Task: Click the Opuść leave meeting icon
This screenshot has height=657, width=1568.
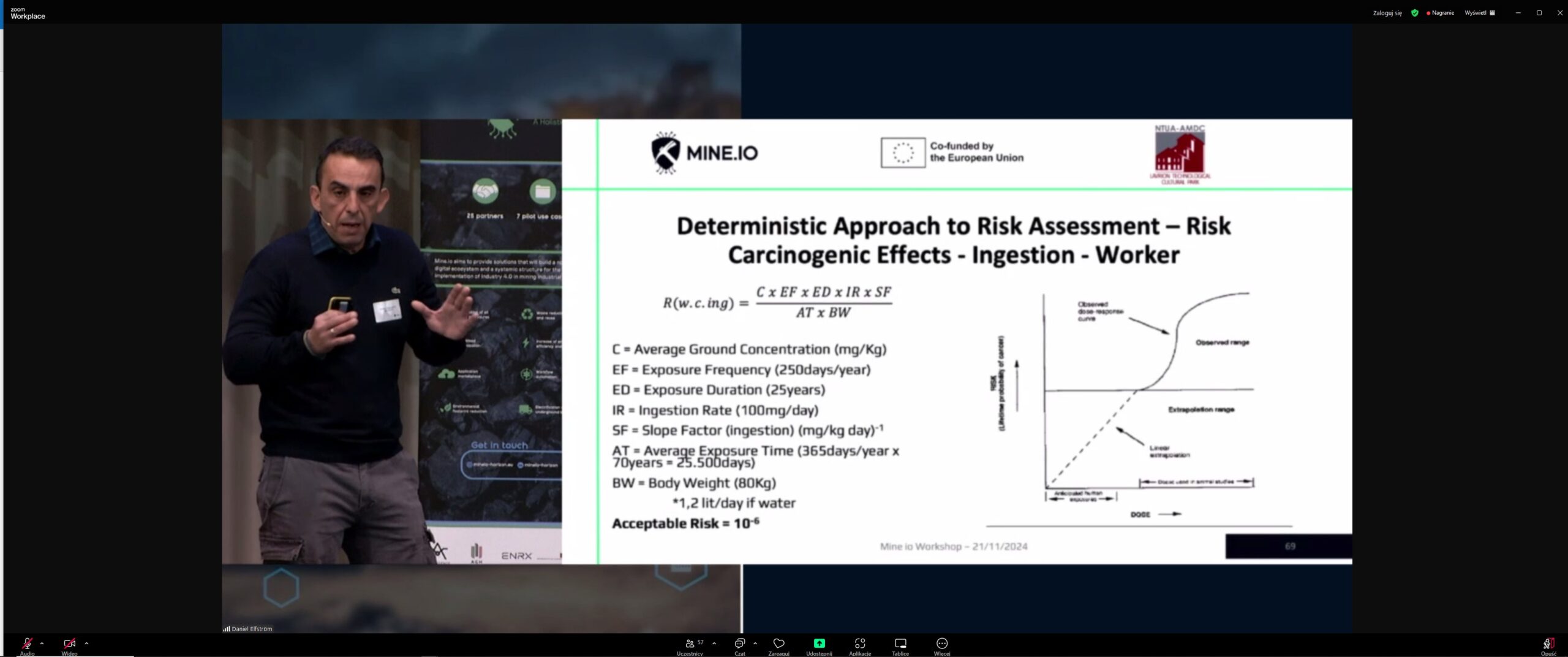Action: coord(1548,644)
